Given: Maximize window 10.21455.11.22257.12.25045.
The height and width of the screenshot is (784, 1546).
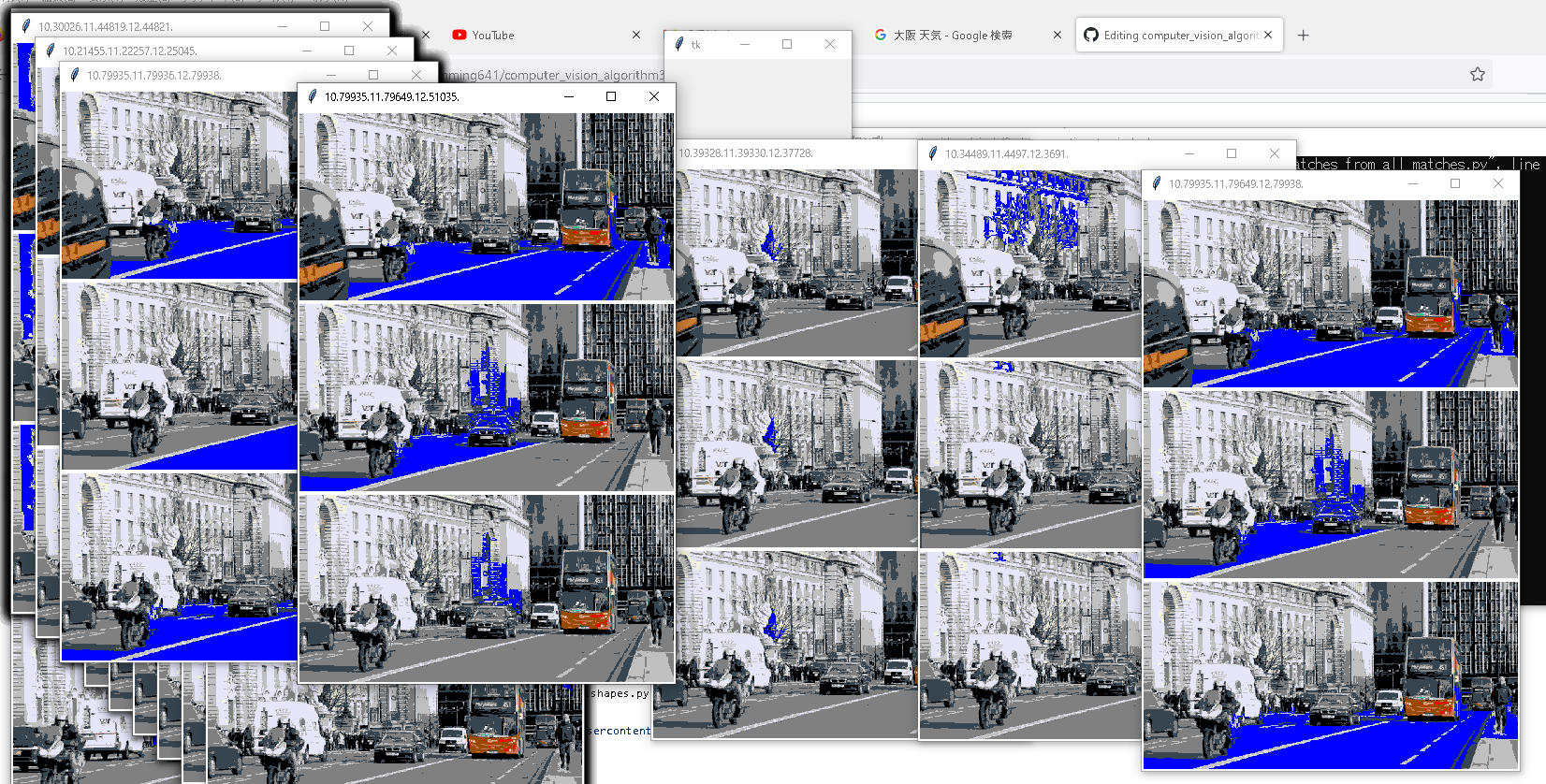Looking at the screenshot, I should [349, 51].
